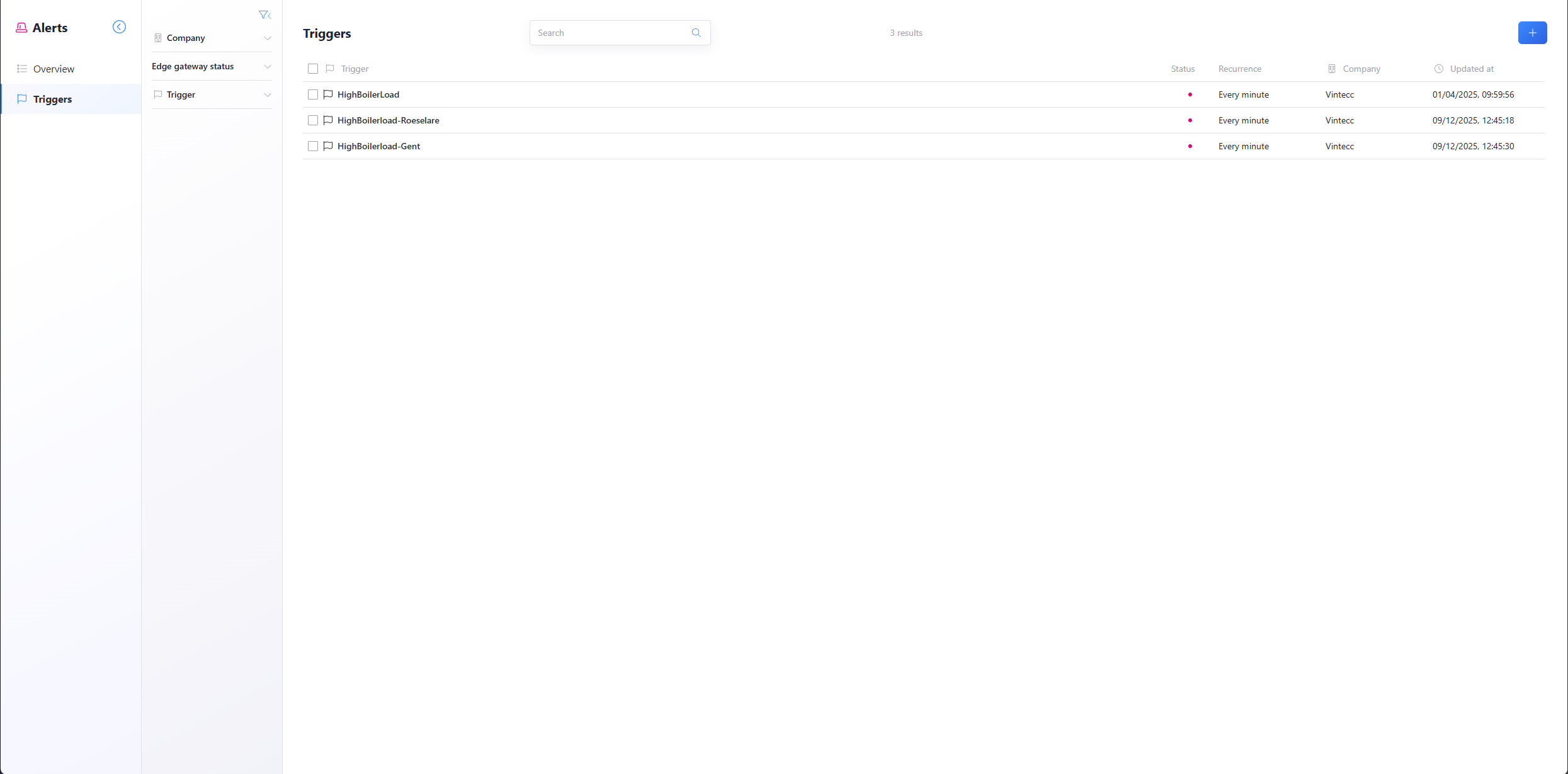The width and height of the screenshot is (1568, 774).
Task: Click the Triggers flag icon in sidebar
Action: pos(22,99)
